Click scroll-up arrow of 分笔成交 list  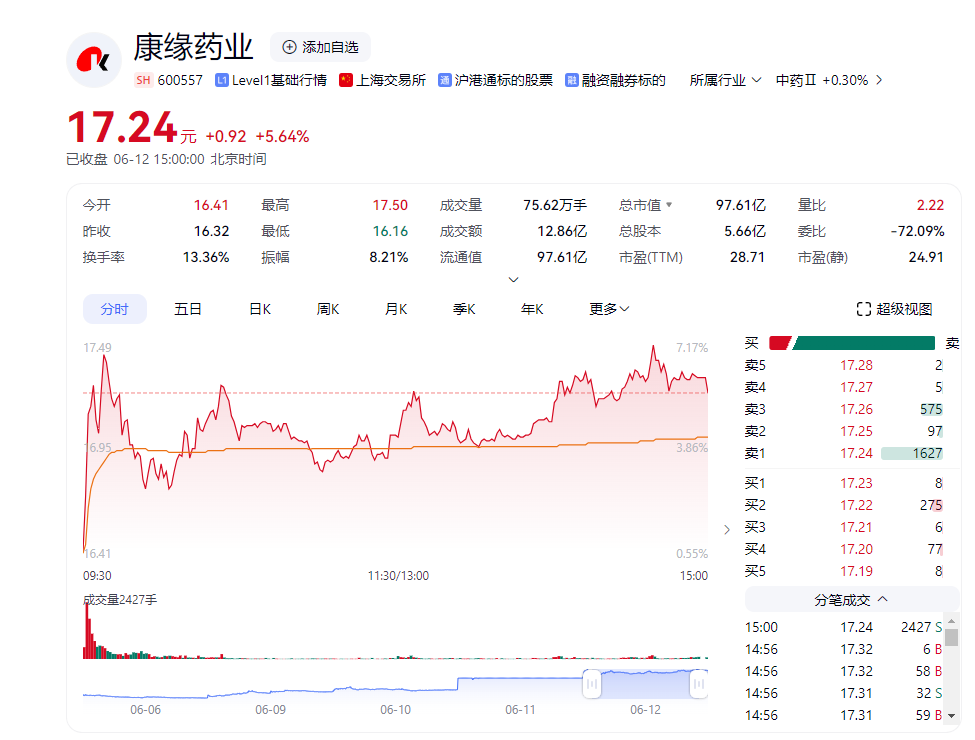click(951, 621)
